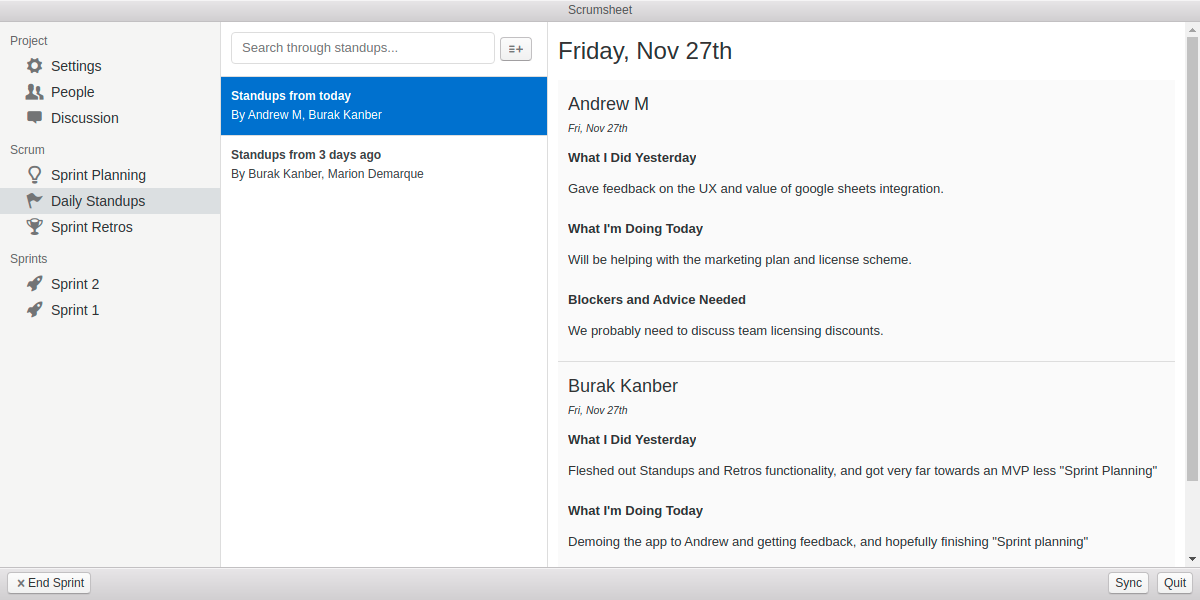1200x600 pixels.
Task: Click the Scrumsheet window title
Action: [x=600, y=10]
